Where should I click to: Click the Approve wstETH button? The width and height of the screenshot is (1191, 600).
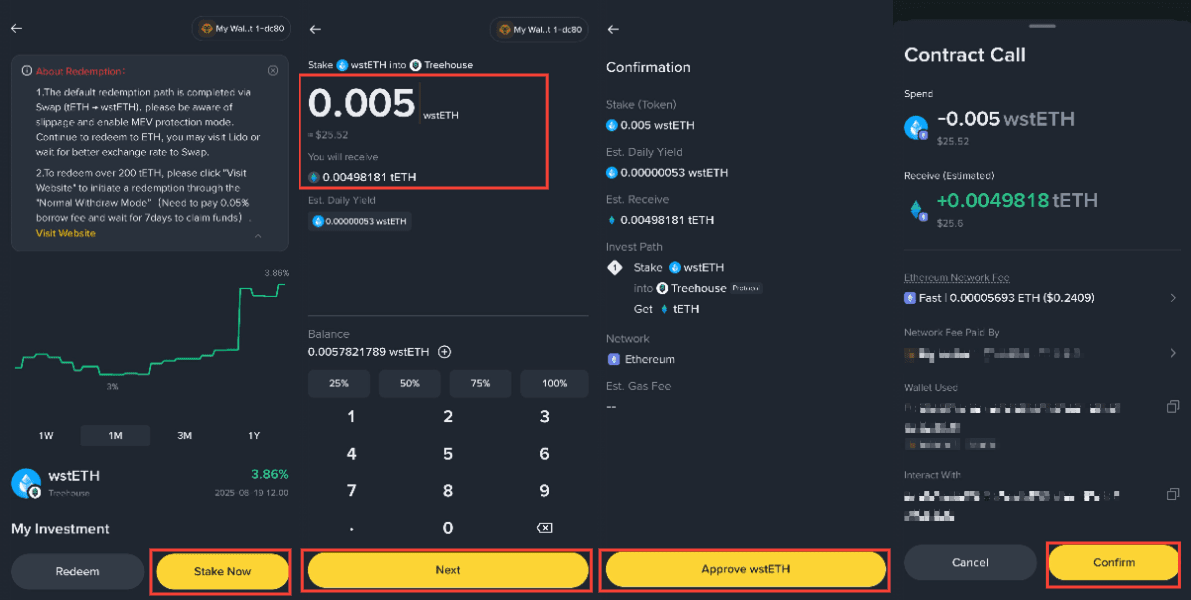click(746, 569)
